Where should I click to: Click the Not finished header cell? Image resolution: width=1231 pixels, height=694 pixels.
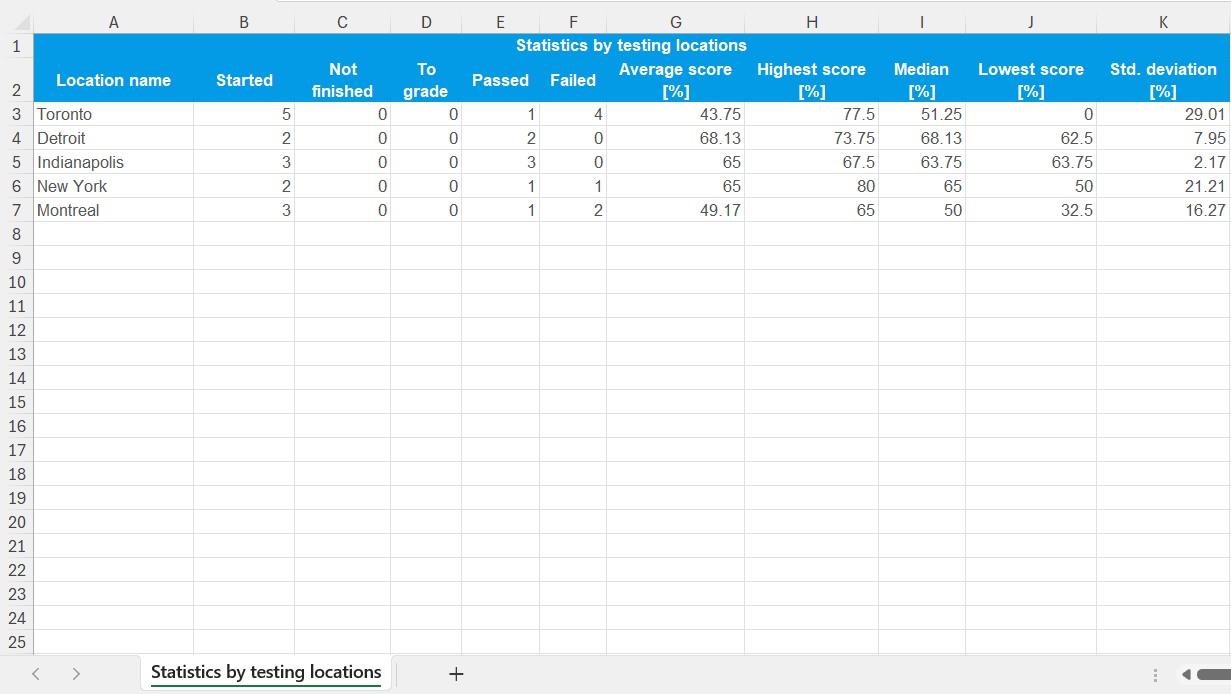[x=342, y=80]
